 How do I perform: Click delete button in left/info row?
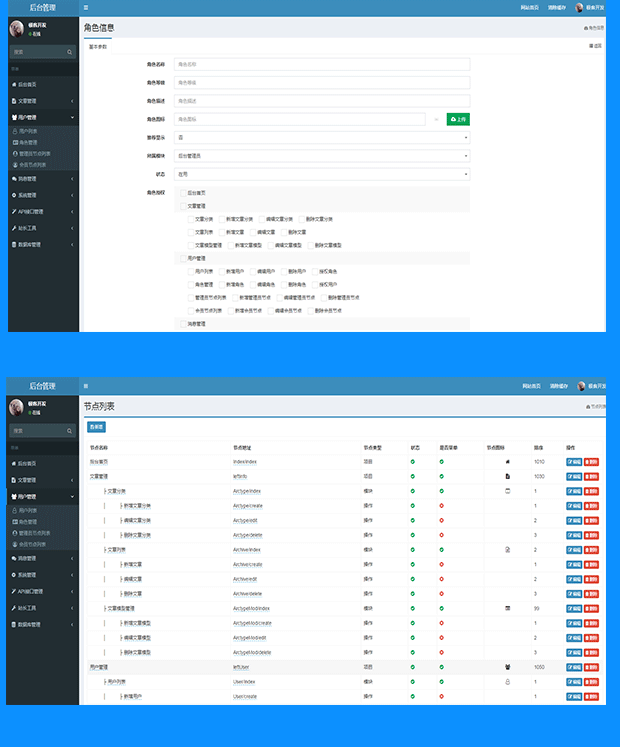click(x=591, y=476)
